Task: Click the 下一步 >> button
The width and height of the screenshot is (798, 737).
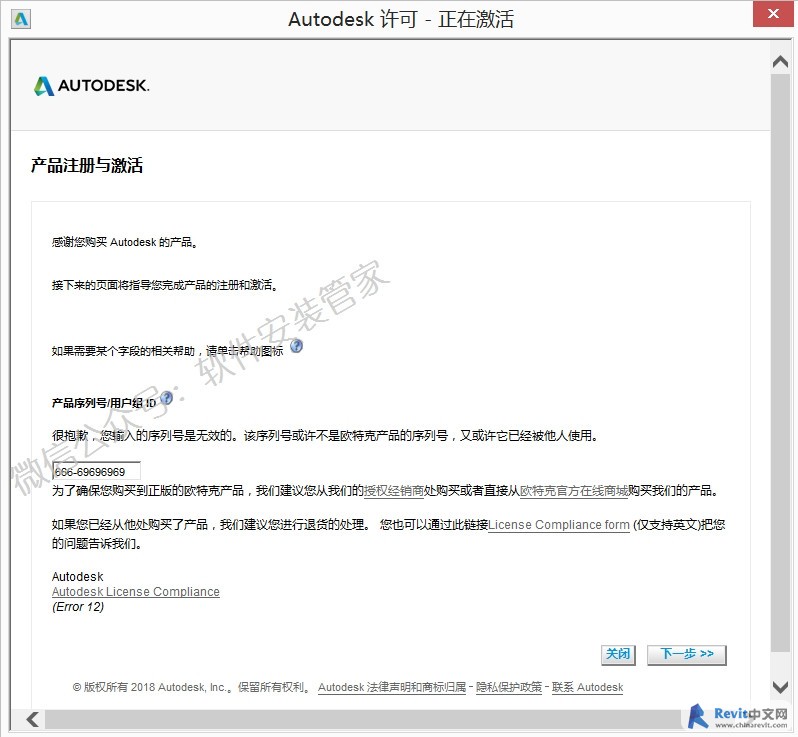Action: click(x=687, y=654)
